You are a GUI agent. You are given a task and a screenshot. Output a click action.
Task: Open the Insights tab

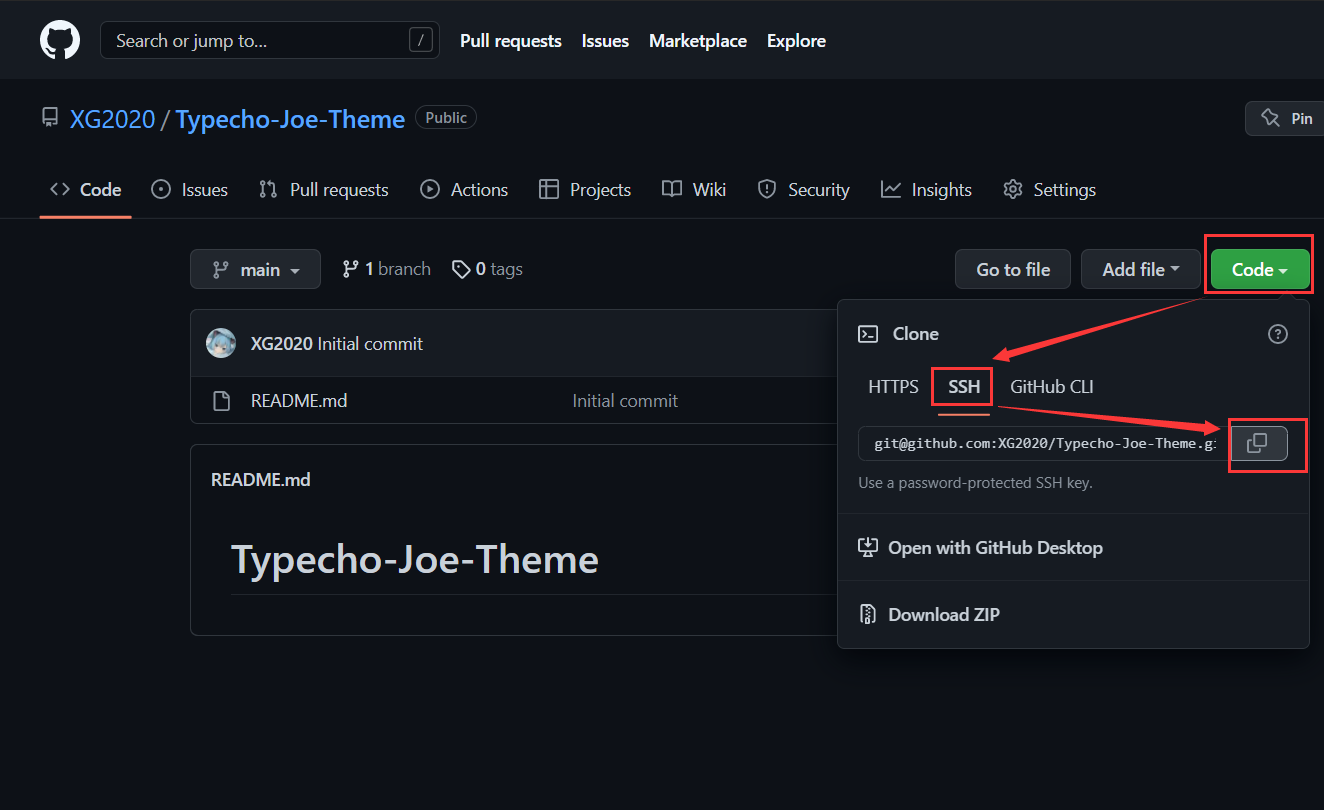click(x=926, y=190)
